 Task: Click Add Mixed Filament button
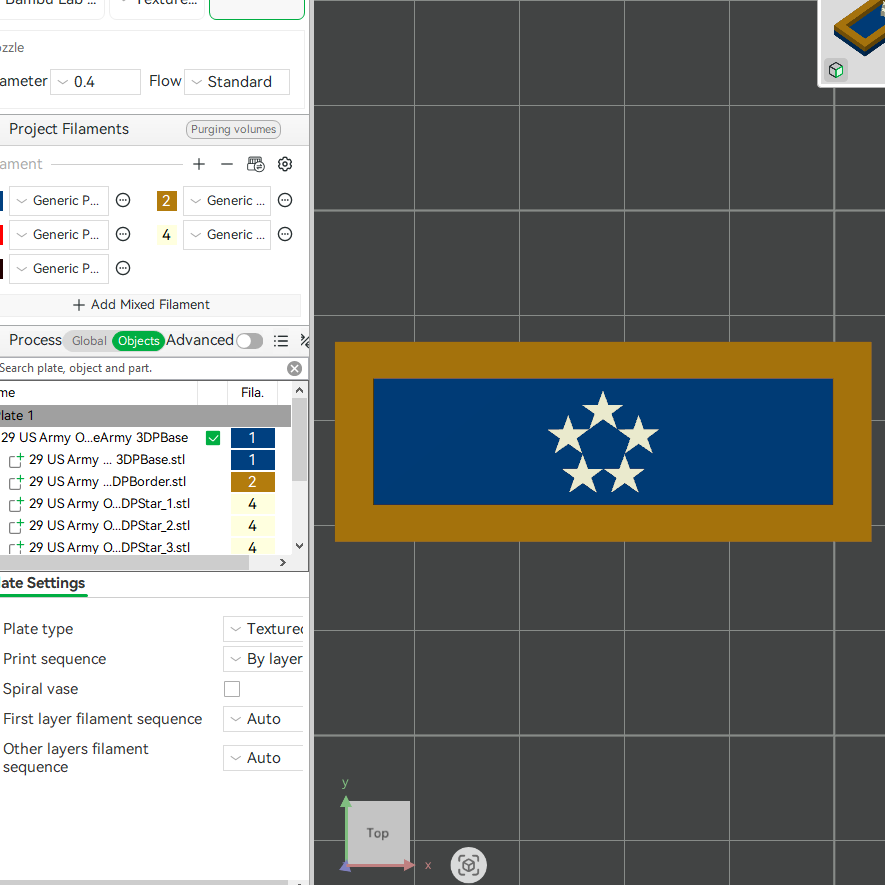pyautogui.click(x=142, y=305)
